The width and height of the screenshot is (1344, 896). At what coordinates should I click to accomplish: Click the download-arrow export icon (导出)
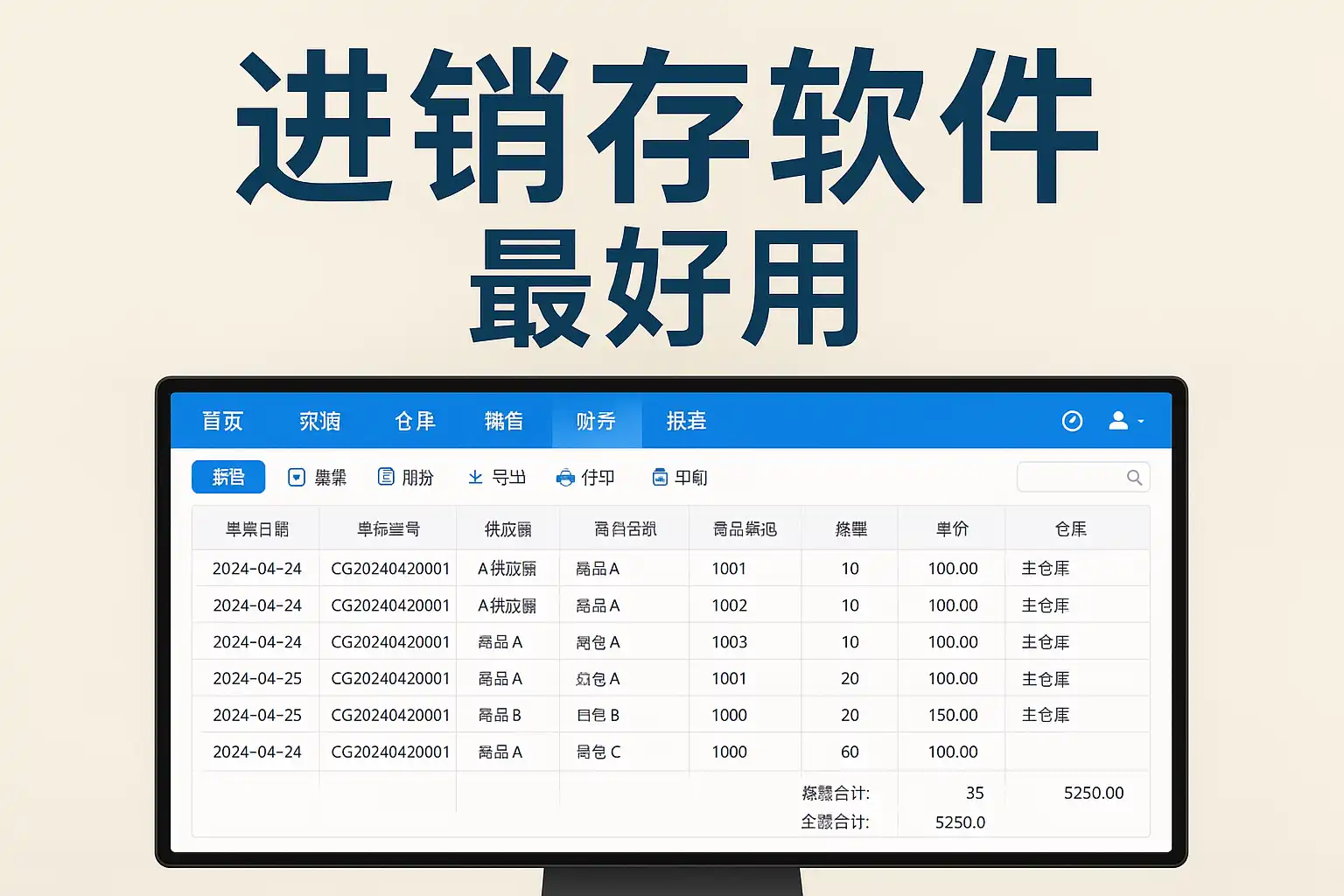coord(475,477)
